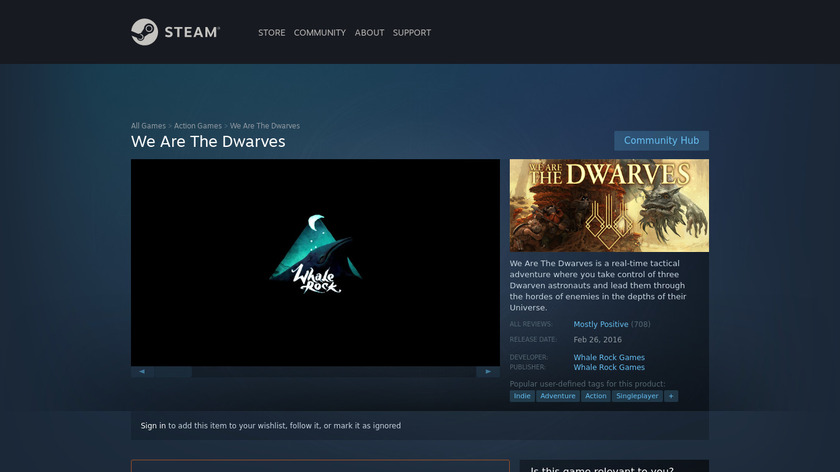Screen dimensions: 840x472
Task: Click the Sign in link
Action: 153,425
